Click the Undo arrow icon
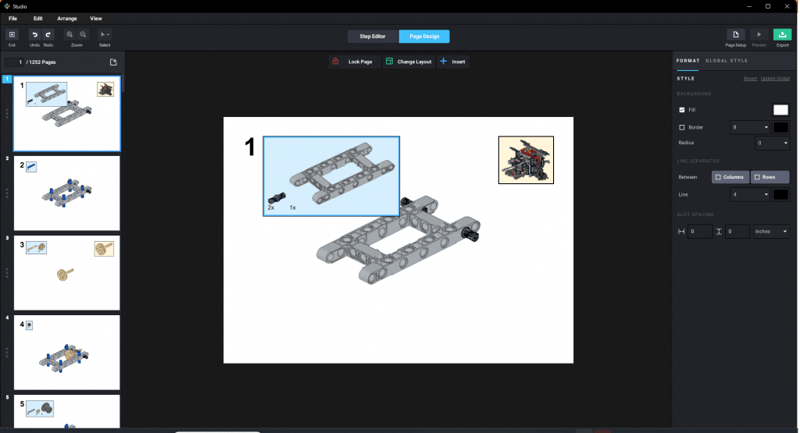 pyautogui.click(x=35, y=35)
